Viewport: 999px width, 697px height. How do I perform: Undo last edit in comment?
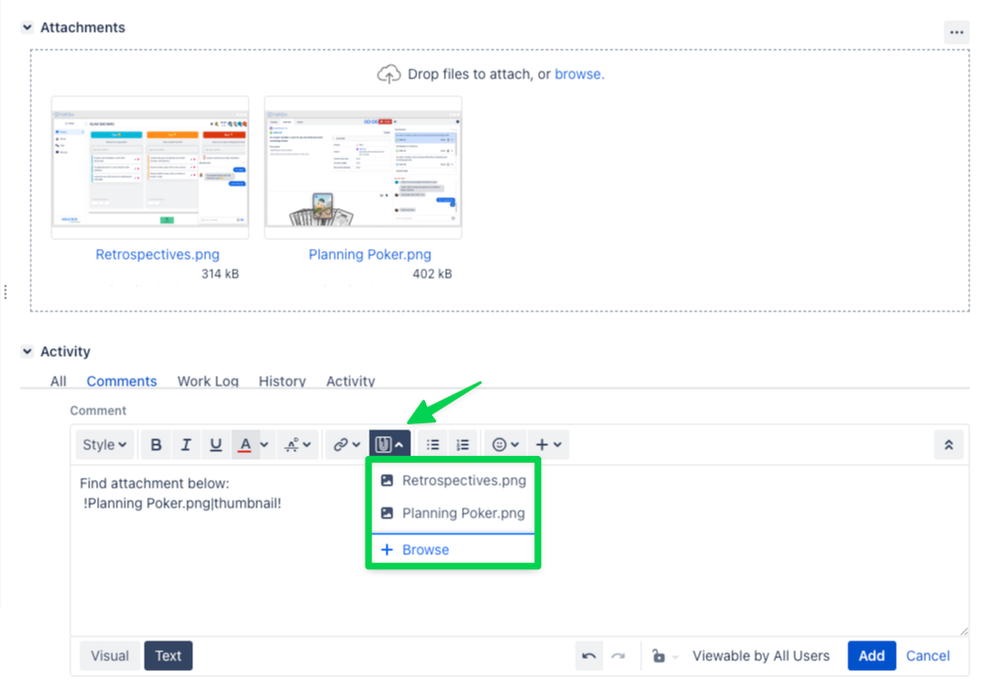589,656
